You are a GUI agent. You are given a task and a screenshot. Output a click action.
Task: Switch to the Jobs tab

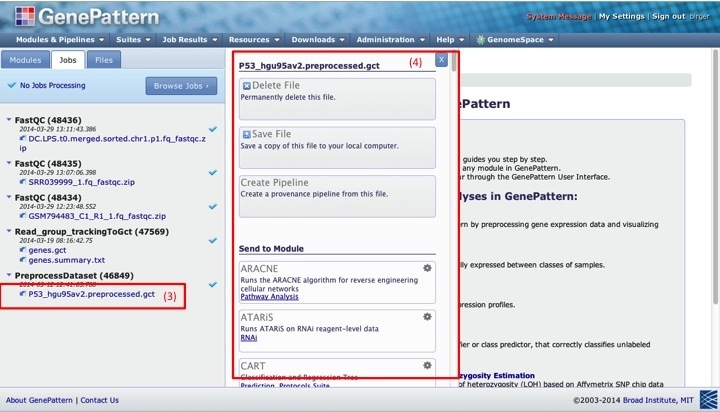point(68,60)
